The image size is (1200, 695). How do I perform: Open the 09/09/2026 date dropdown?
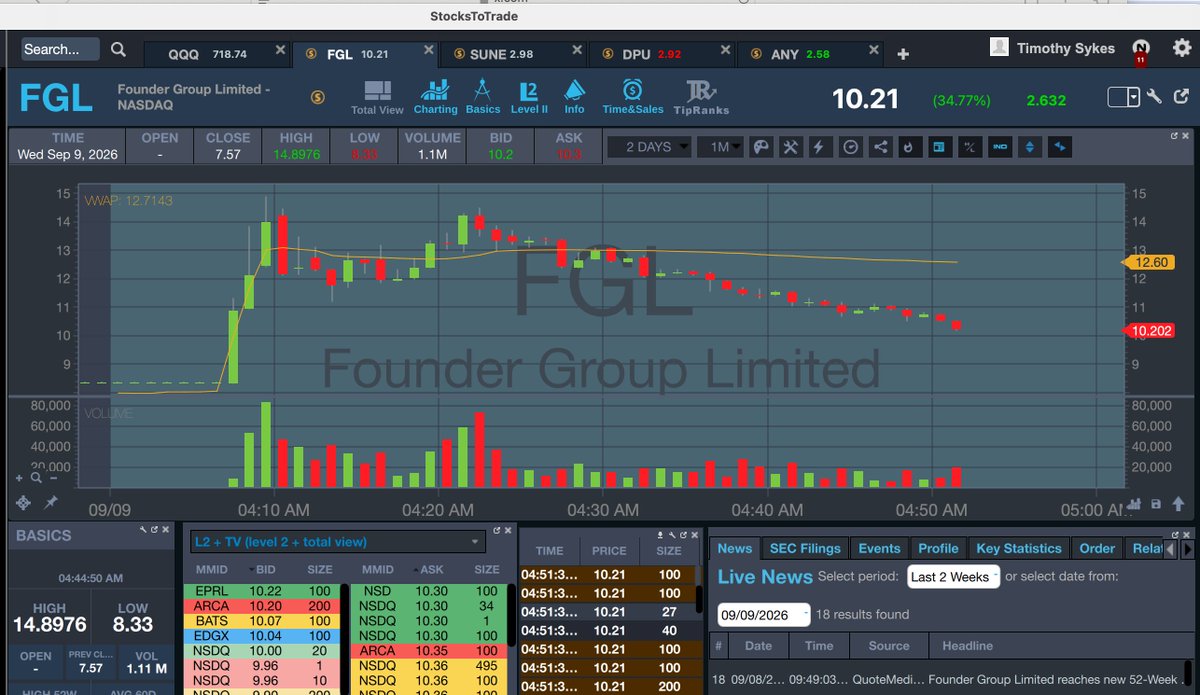[x=764, y=614]
